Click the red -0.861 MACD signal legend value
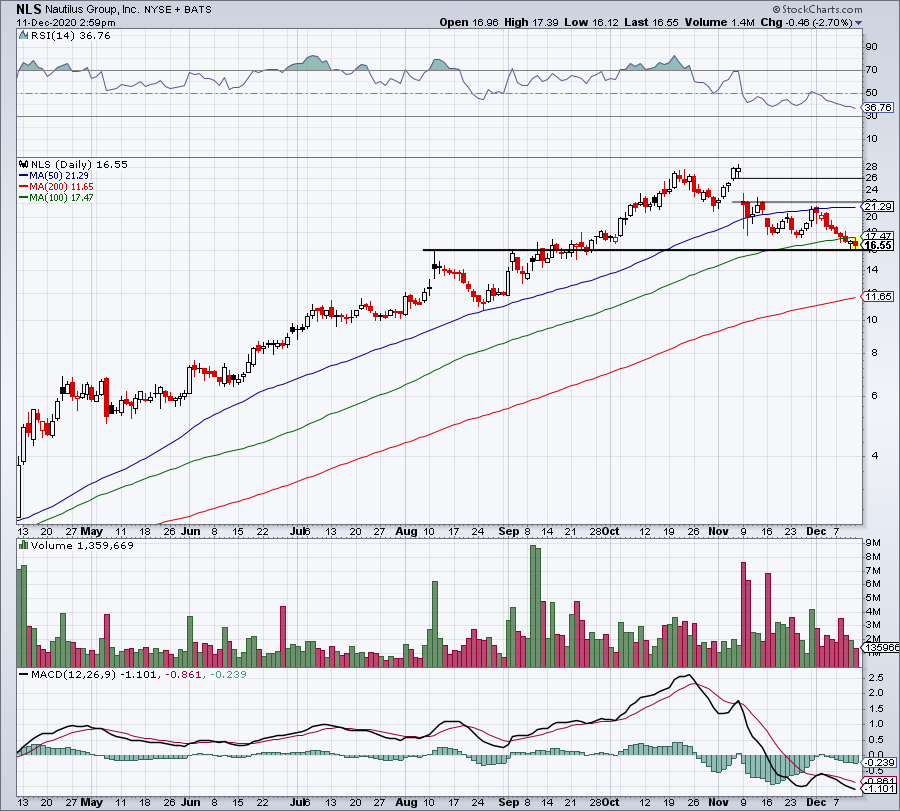This screenshot has width=900, height=811. click(184, 674)
